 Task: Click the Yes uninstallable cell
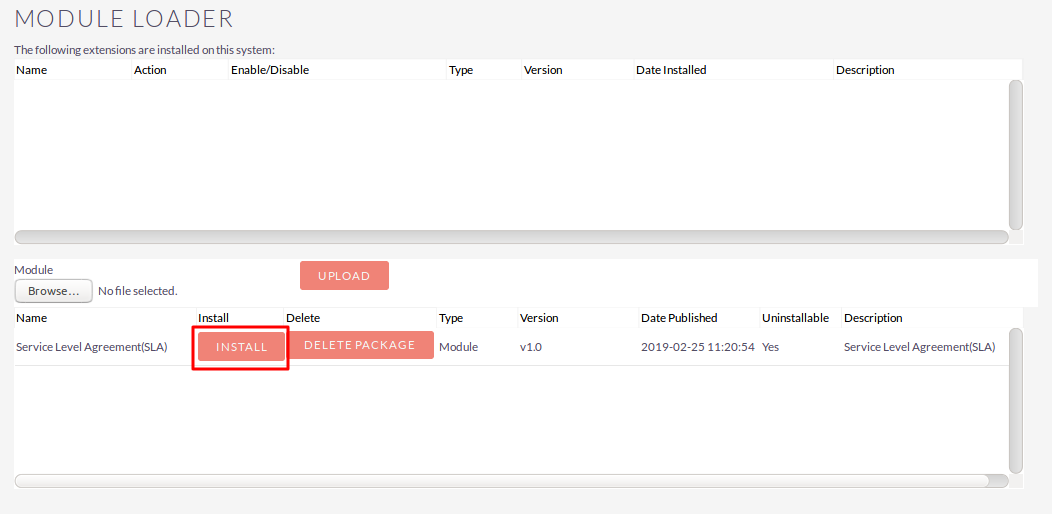tap(770, 347)
